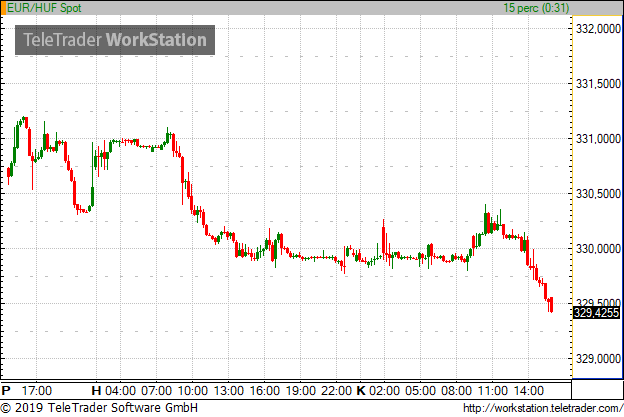The image size is (624, 417).
Task: Click the 16:00 time axis label
Action: (x=265, y=391)
